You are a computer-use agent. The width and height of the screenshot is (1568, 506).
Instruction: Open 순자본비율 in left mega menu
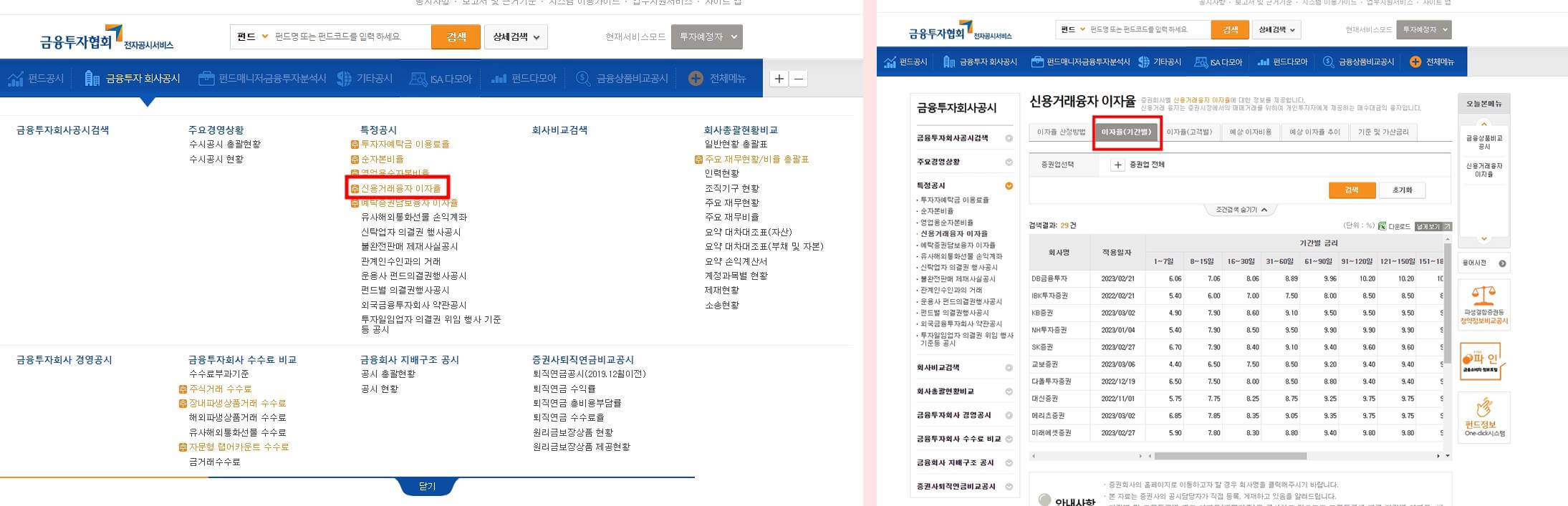[x=382, y=159]
